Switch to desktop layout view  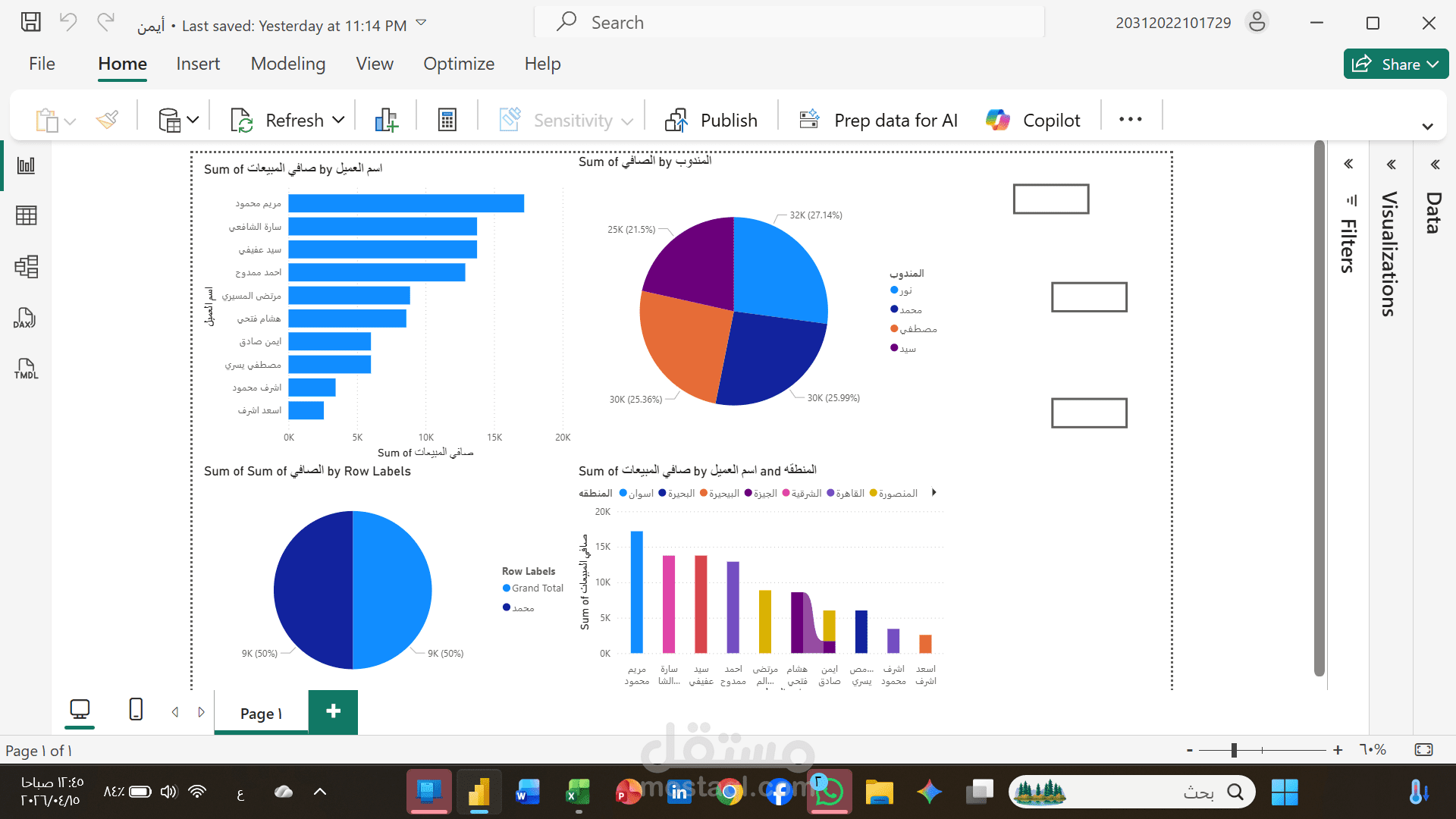(80, 710)
